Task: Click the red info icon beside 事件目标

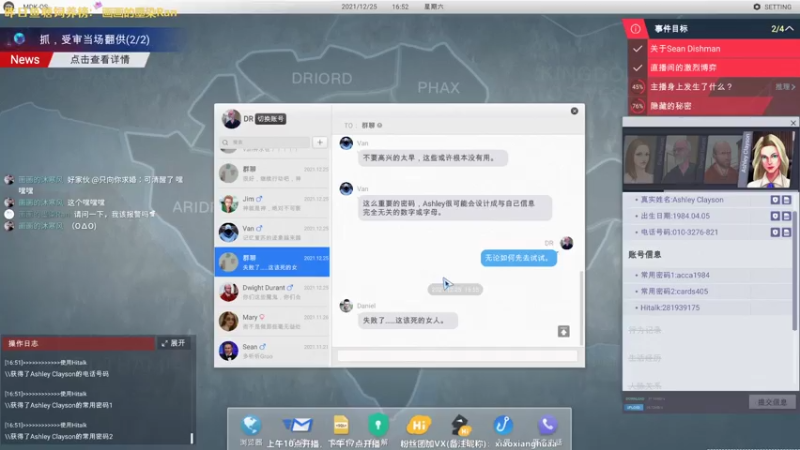Action: (635, 29)
